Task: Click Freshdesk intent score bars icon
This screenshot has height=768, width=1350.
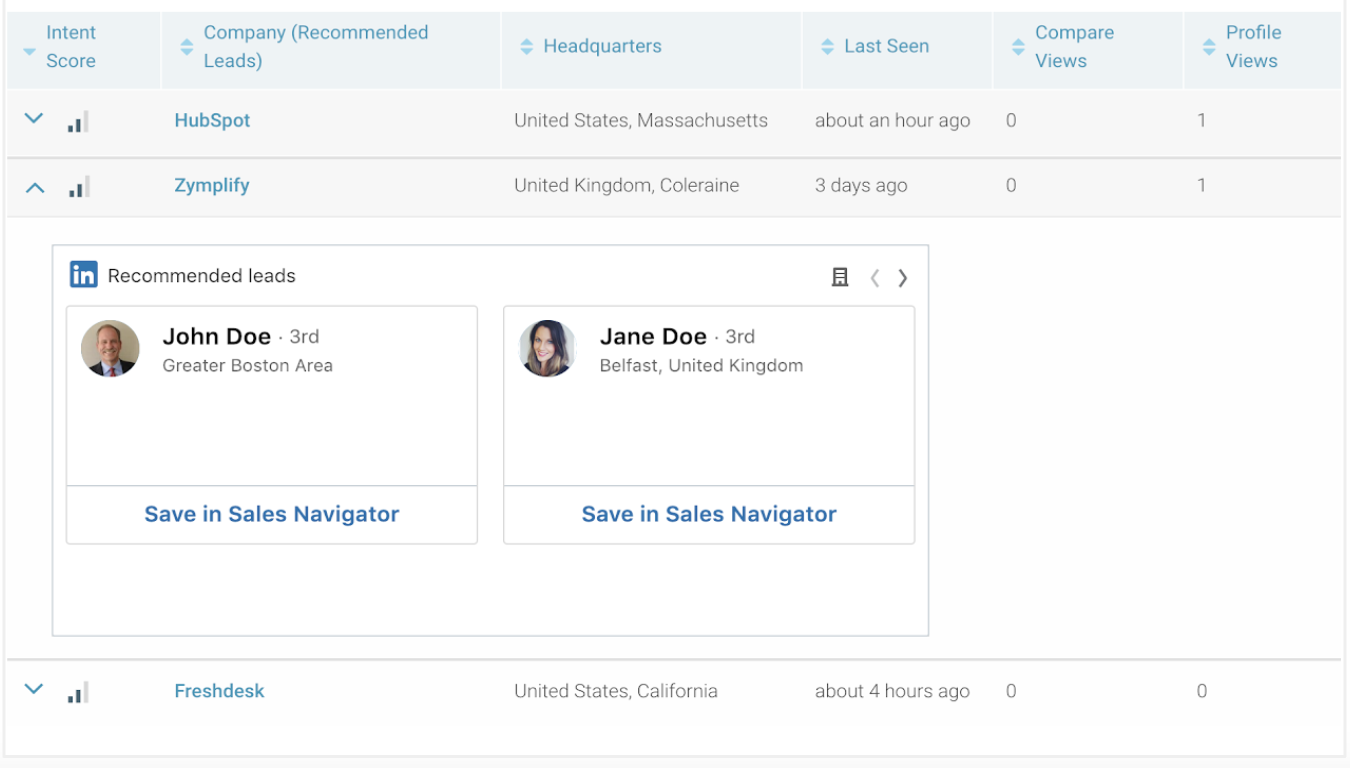Action: coord(78,692)
